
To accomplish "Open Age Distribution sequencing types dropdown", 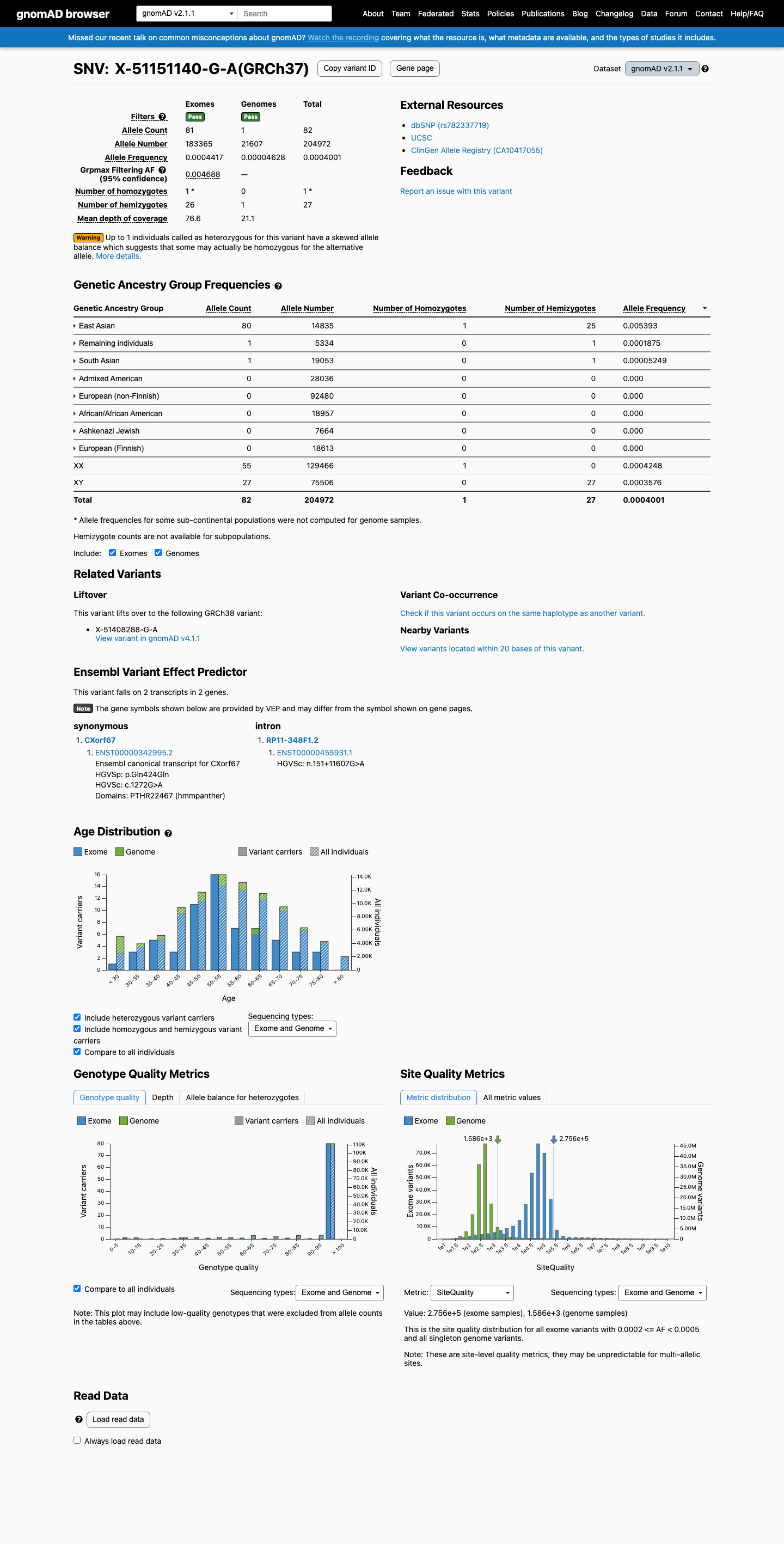I will tap(292, 1029).
